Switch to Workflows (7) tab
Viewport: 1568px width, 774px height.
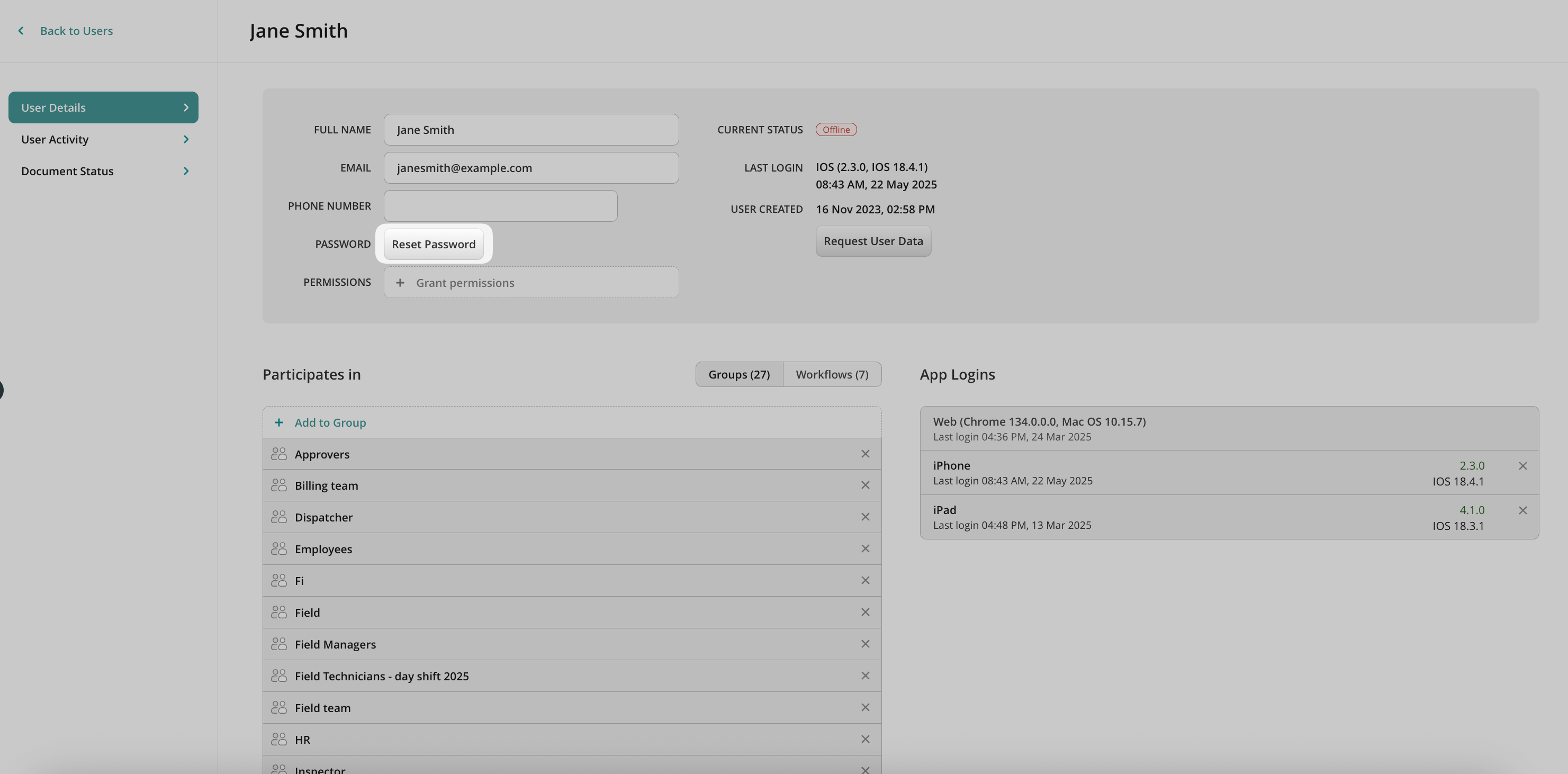(x=832, y=374)
